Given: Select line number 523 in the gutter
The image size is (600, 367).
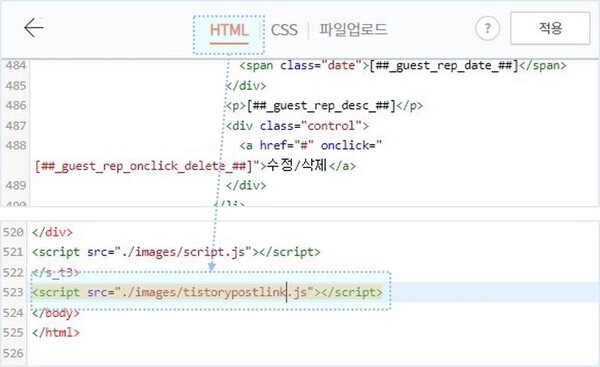Looking at the screenshot, I should (13, 292).
